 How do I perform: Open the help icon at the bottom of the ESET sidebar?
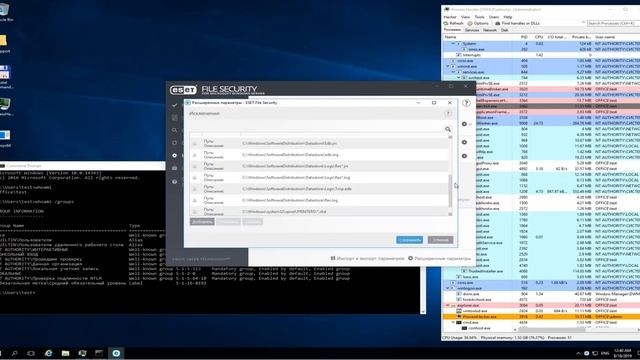[x=175, y=182]
